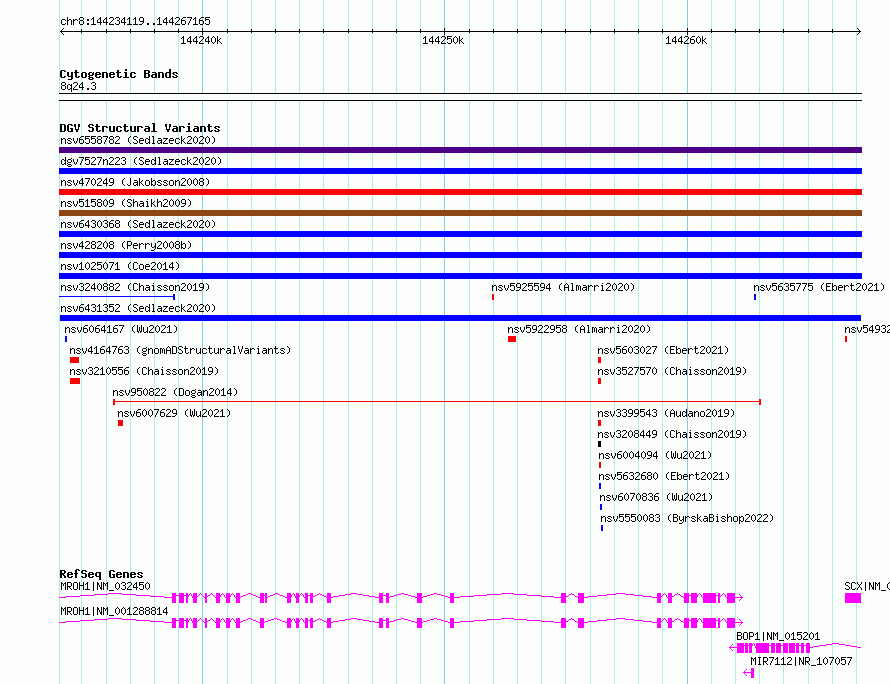Open the MROH1|NM_001288814 gene label

114,611
